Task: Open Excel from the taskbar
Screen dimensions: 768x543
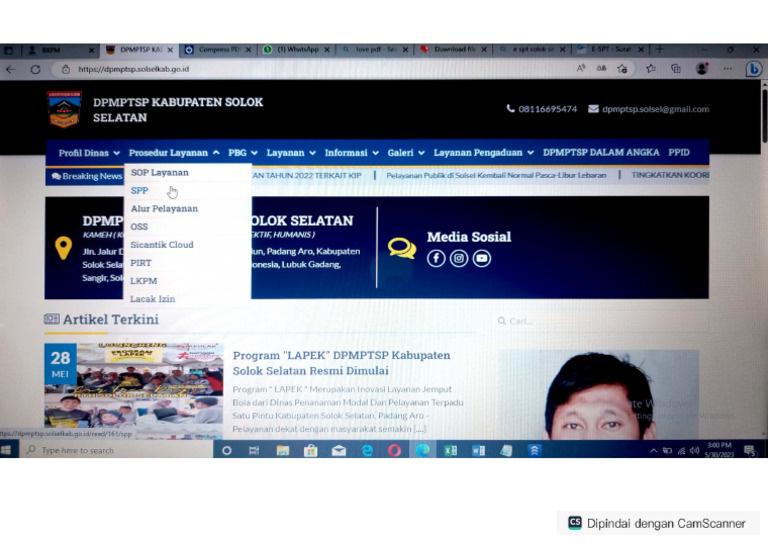Action: coord(450,450)
